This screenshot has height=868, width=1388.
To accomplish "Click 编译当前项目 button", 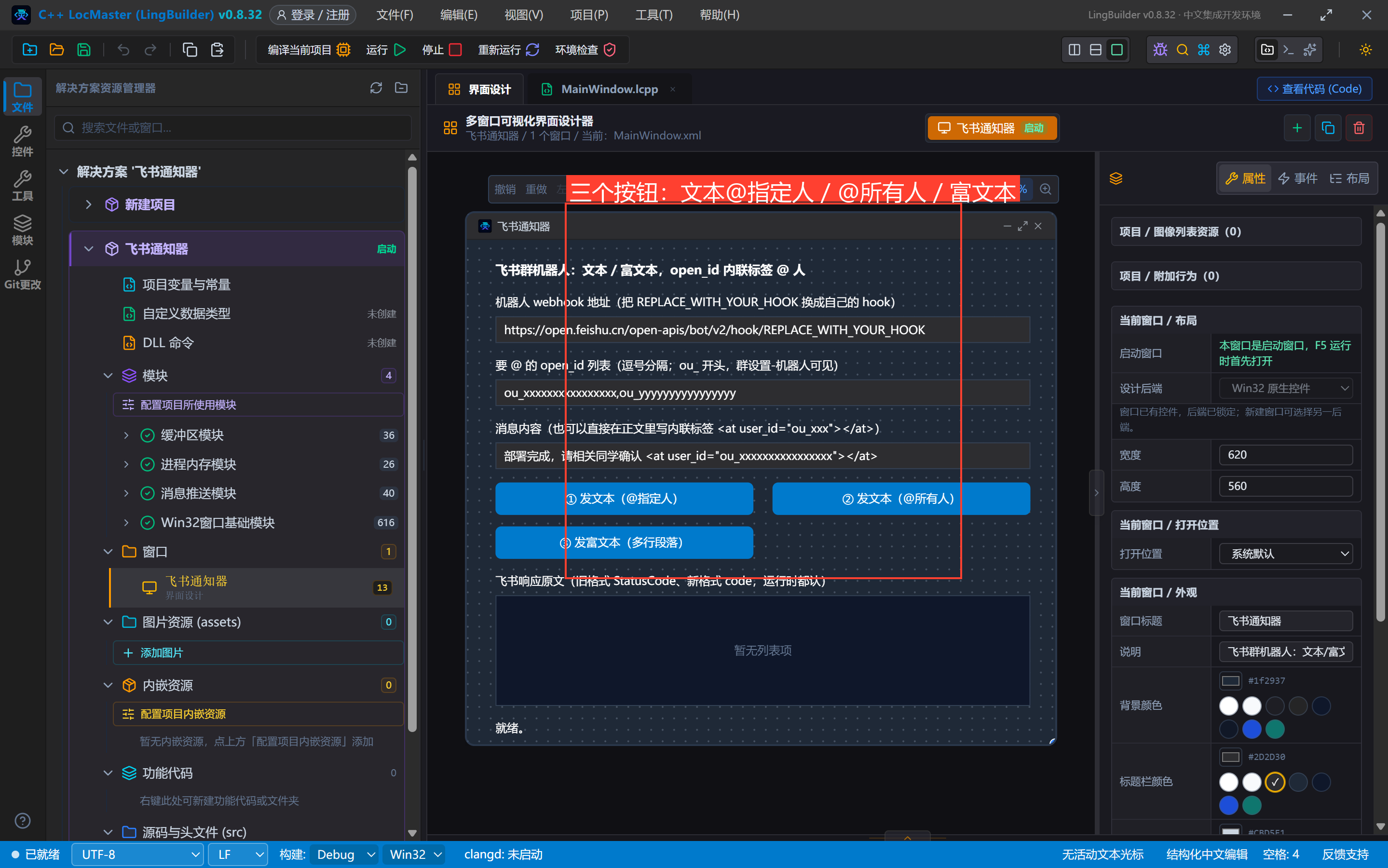I will 309,50.
